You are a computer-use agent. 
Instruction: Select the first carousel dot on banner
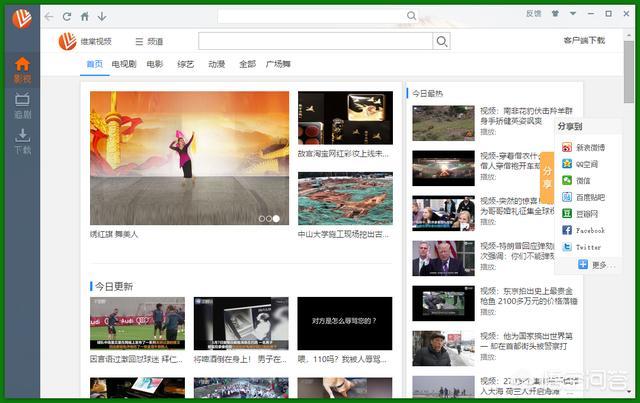(262, 219)
